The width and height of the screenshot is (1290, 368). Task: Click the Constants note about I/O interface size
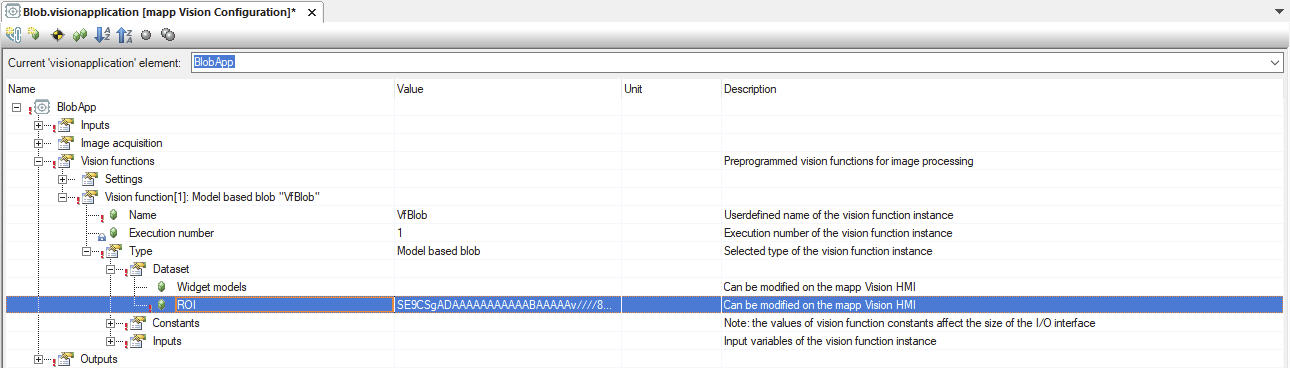[x=909, y=323]
